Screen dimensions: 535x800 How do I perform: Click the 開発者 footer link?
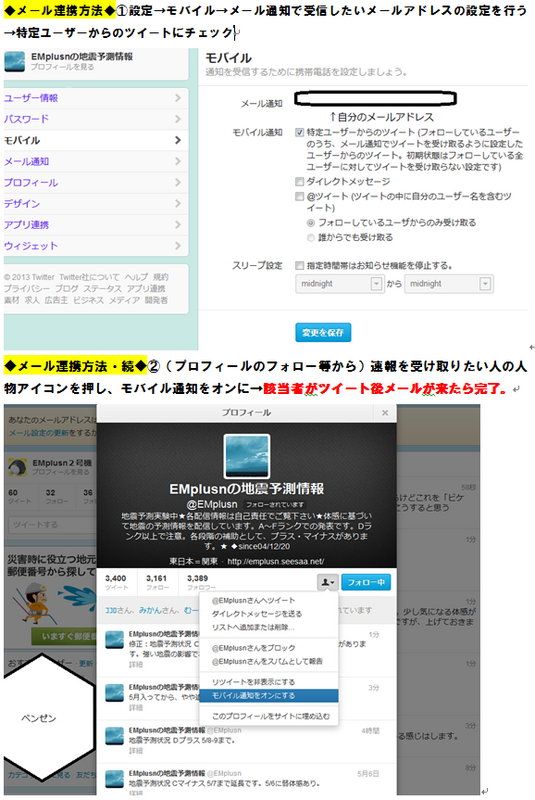[x=156, y=301]
